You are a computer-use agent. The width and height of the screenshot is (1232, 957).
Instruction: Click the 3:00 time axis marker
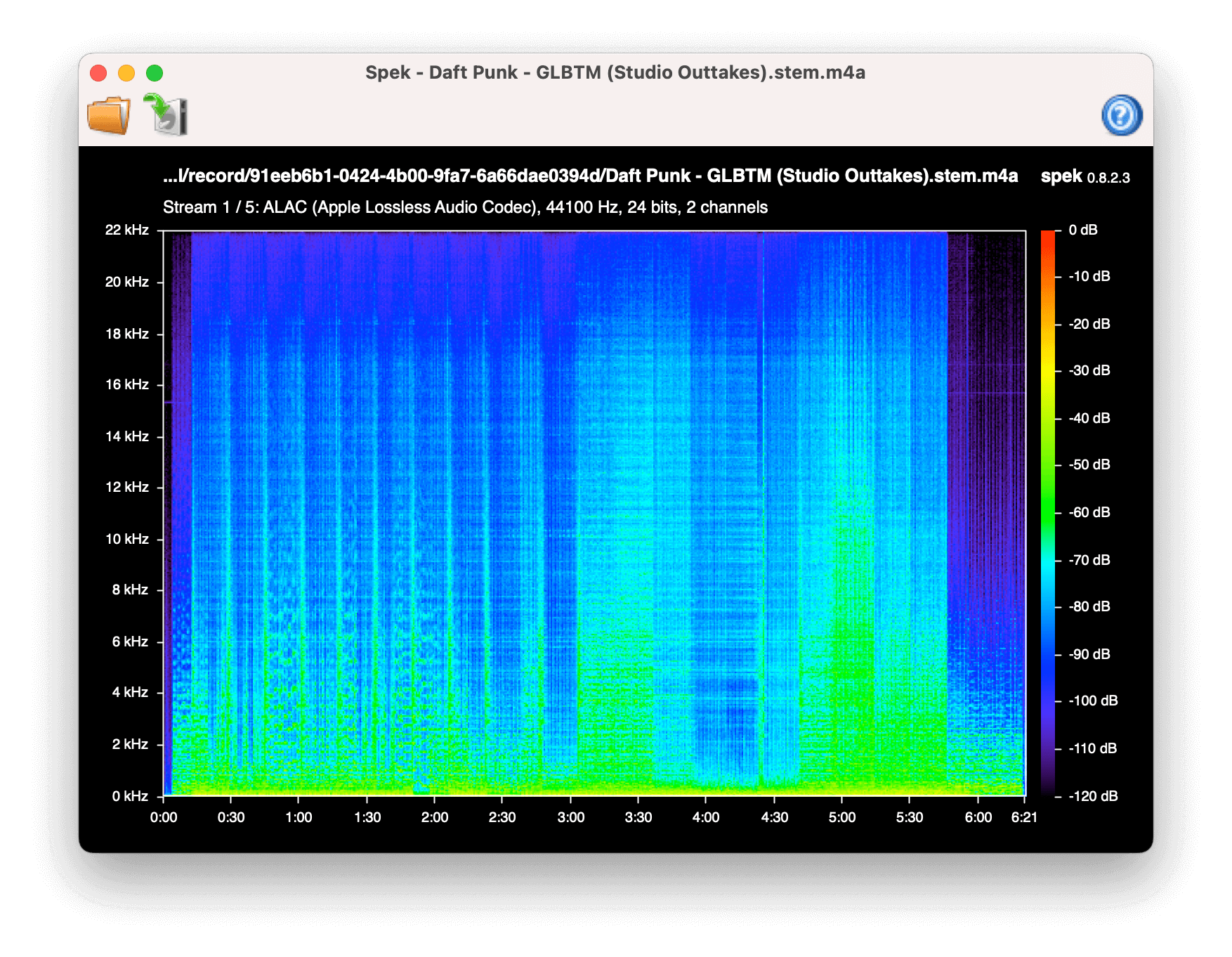tap(570, 817)
